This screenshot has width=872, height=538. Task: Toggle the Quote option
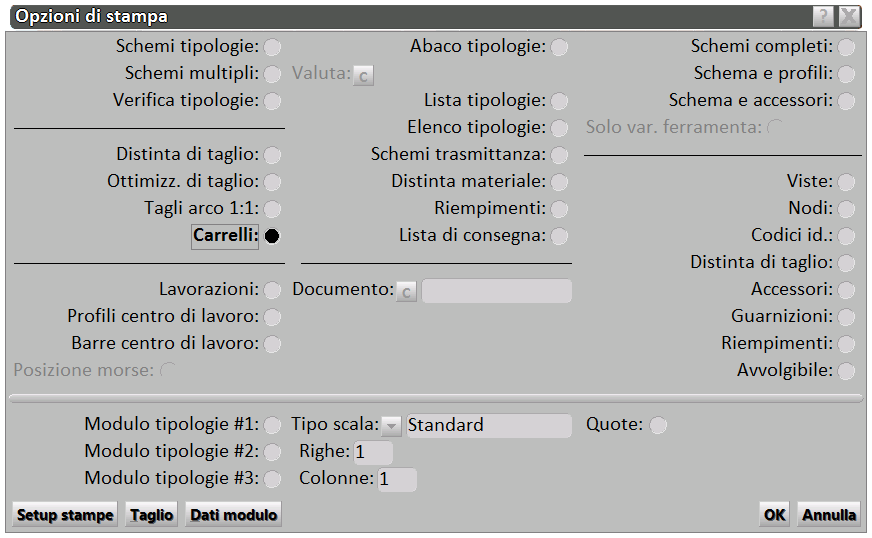coord(658,425)
